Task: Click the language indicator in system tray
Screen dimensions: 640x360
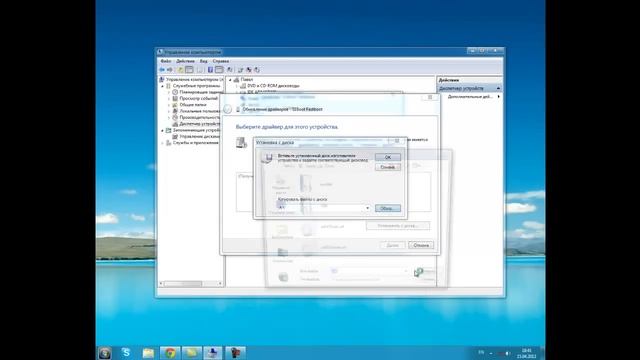Action: 481,352
